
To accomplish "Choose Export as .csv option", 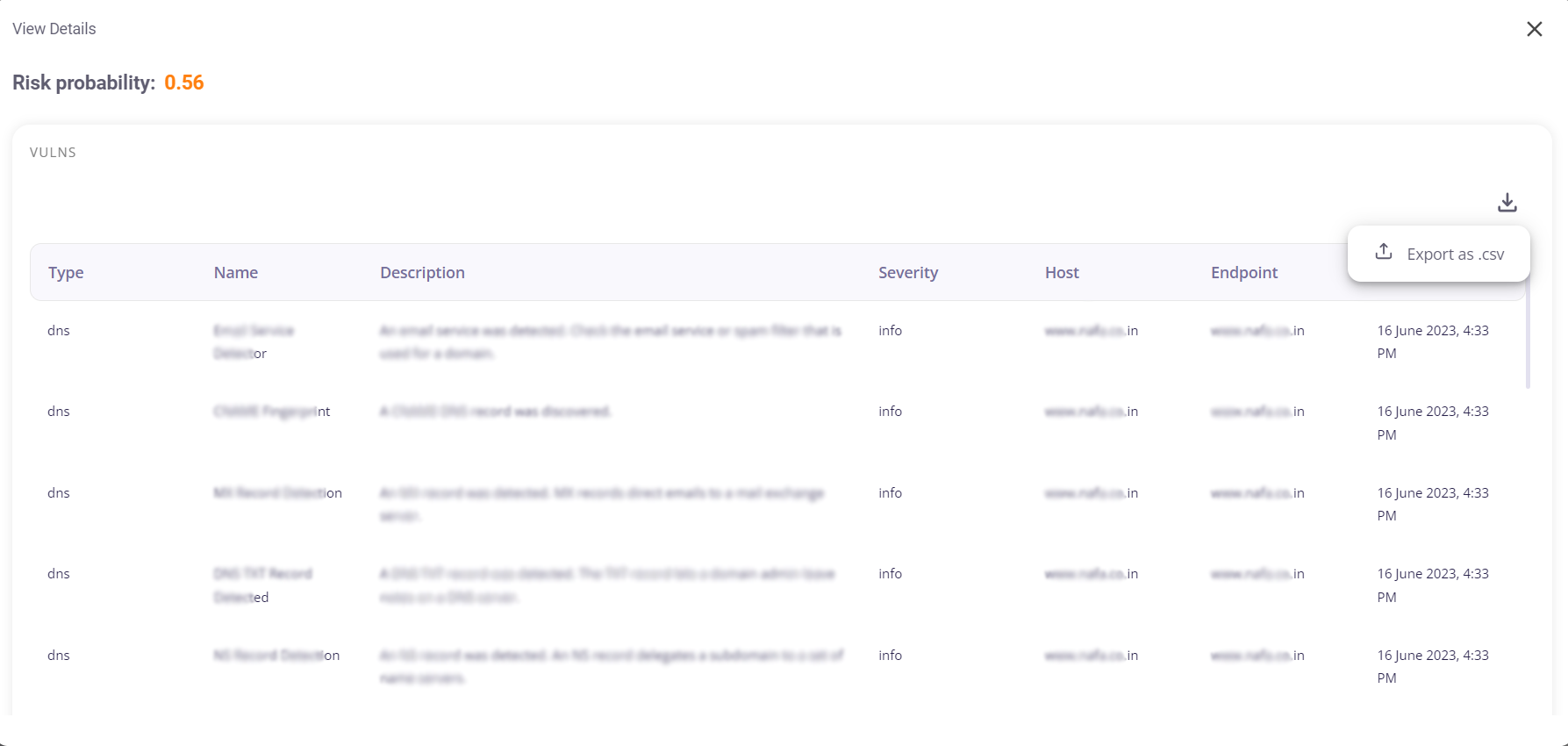I will pos(1439,254).
